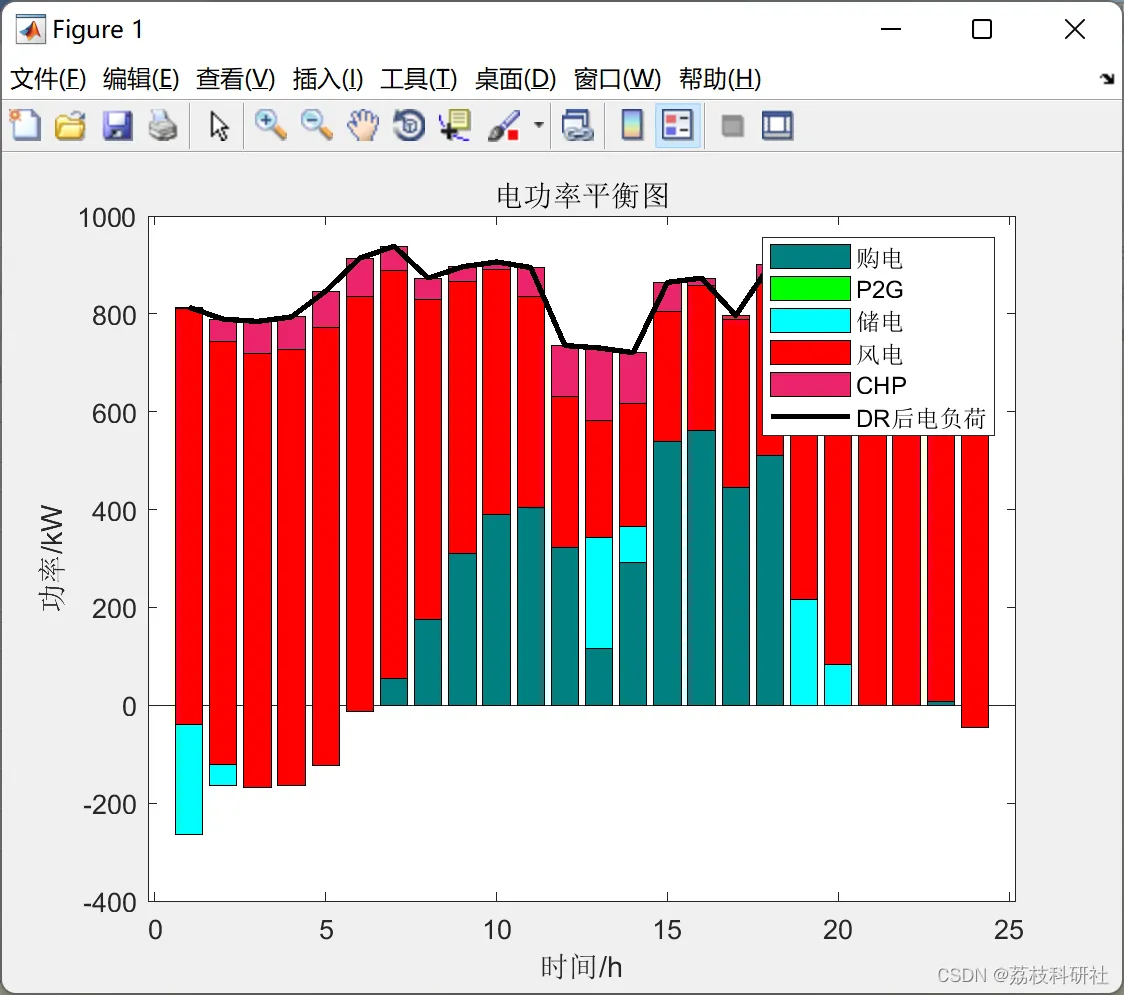
Task: Click the legend label DR后电负荷
Action: (x=921, y=418)
